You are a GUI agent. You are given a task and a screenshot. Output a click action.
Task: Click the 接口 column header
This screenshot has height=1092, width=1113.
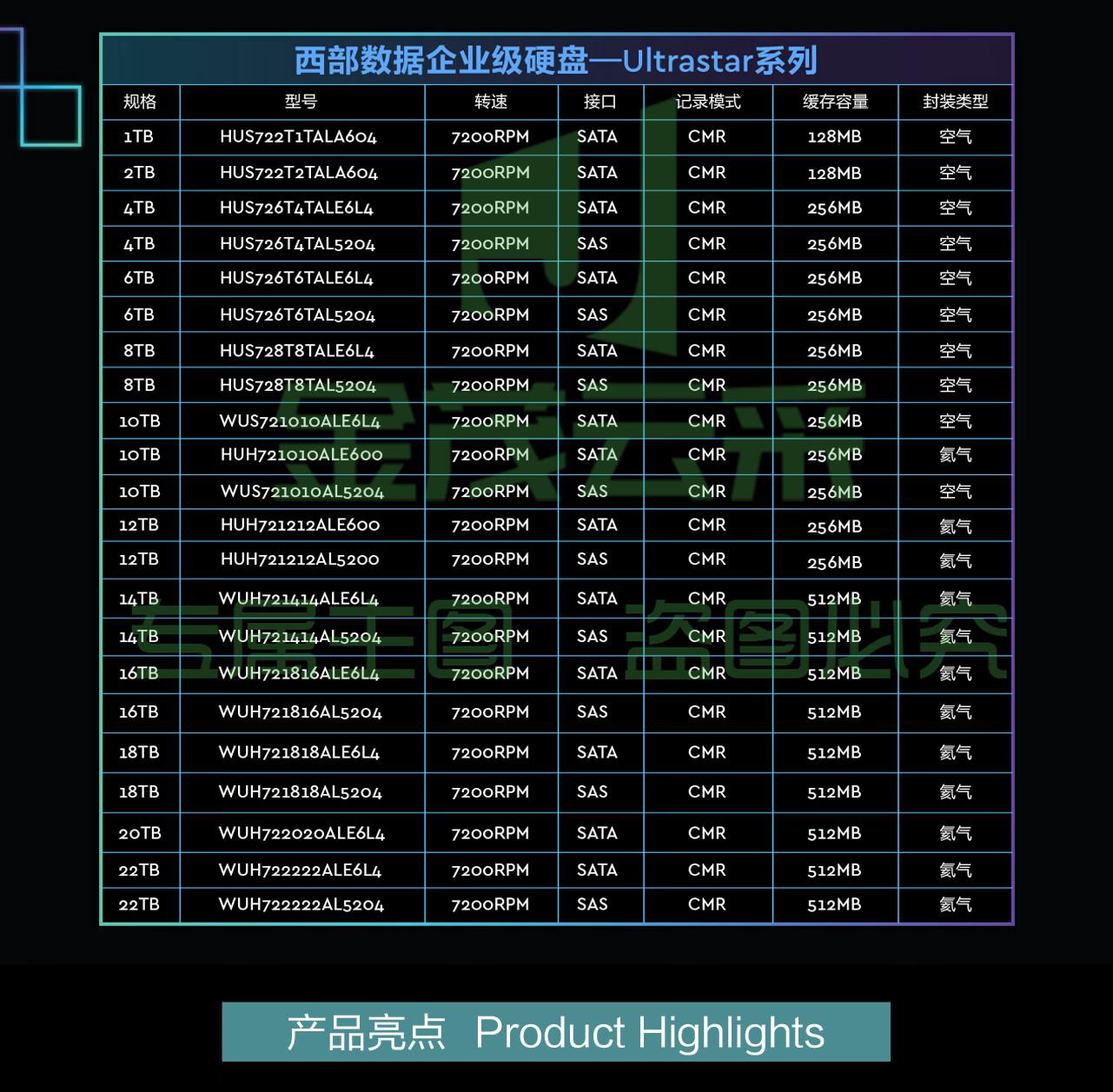[x=600, y=102]
